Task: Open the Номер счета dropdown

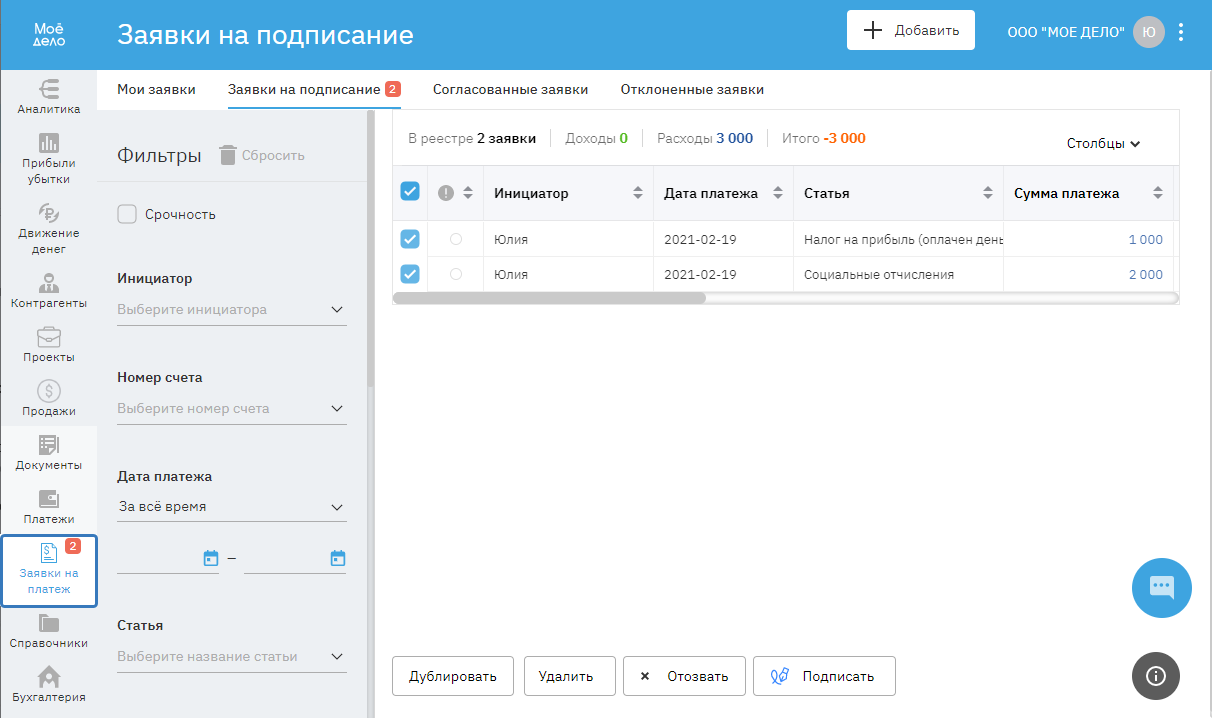Action: point(232,409)
